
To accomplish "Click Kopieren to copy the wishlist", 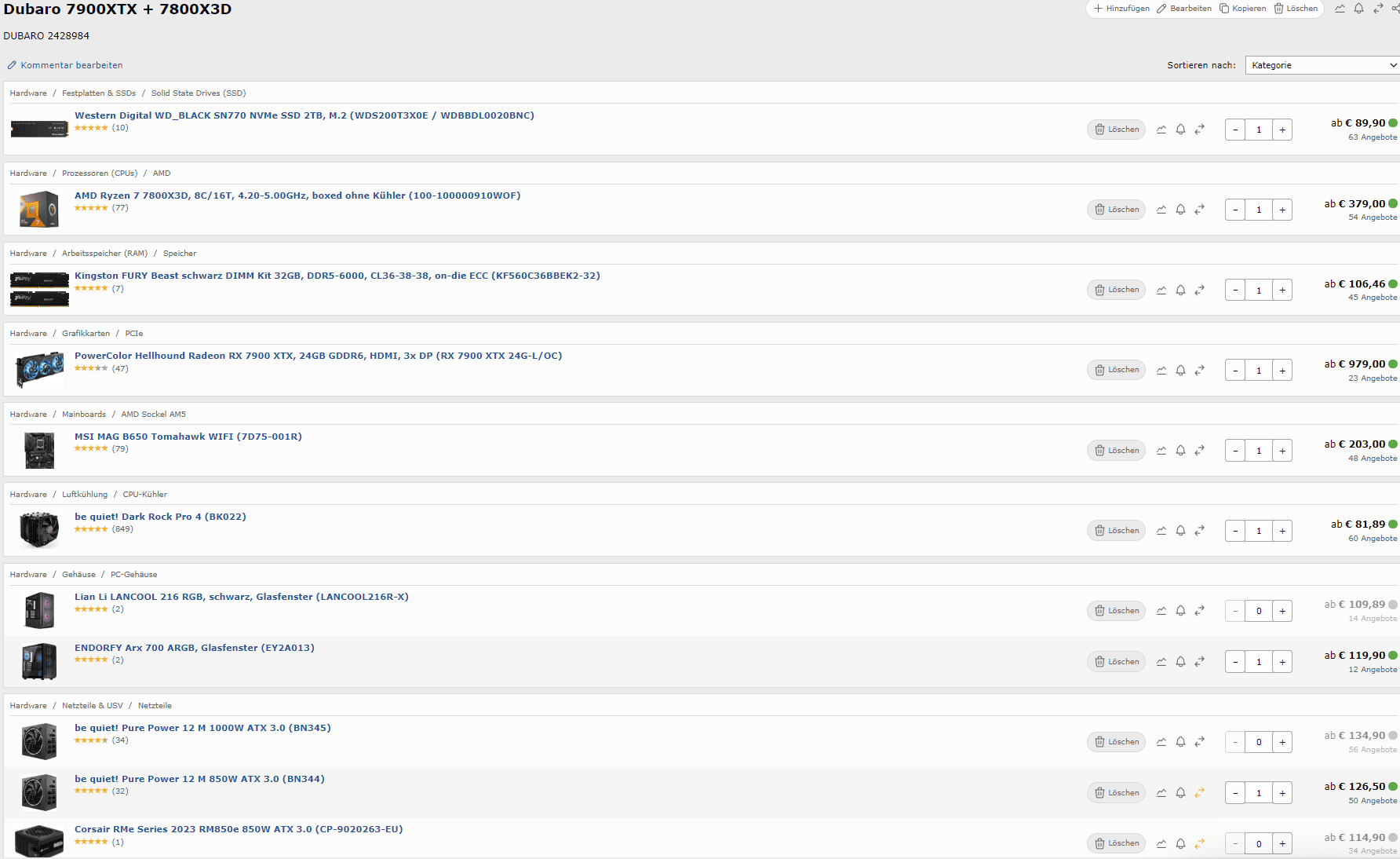I will pyautogui.click(x=1242, y=9).
